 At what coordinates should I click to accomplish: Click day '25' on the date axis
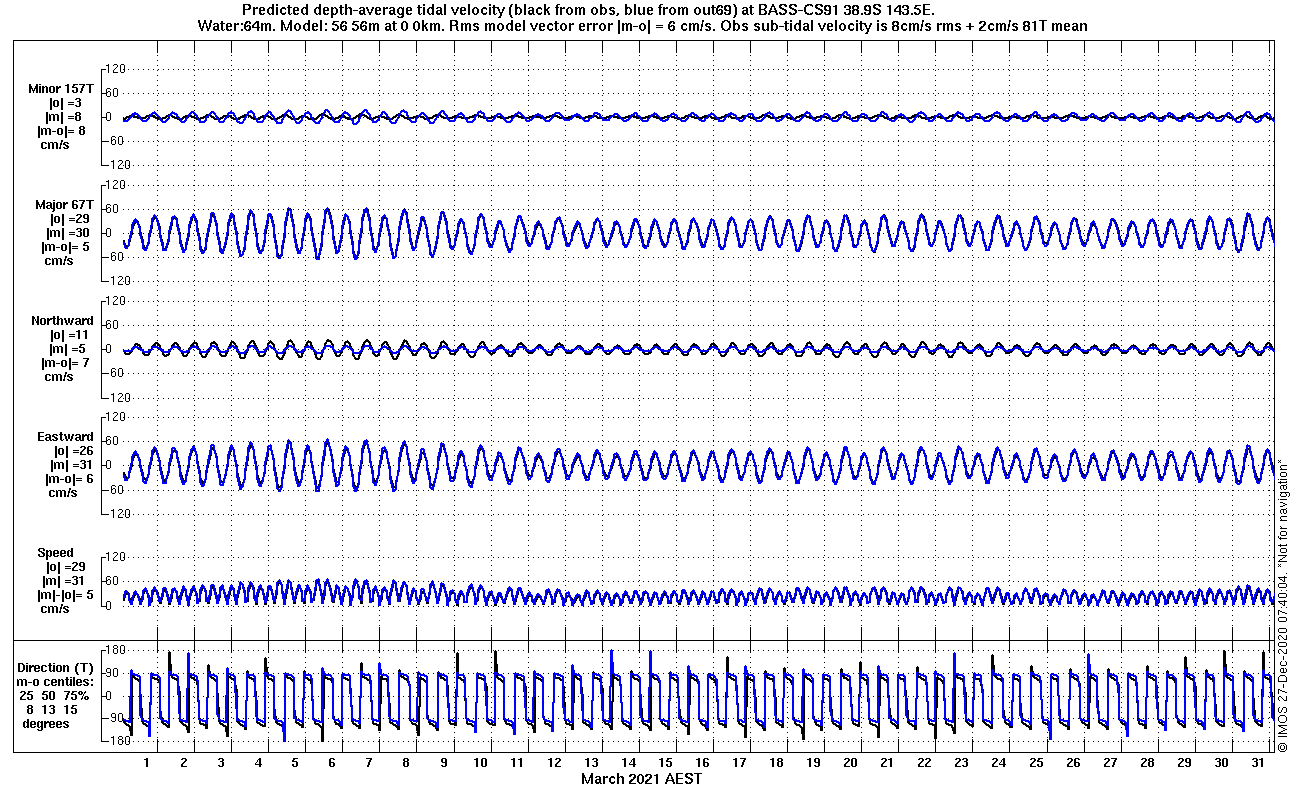pyautogui.click(x=1036, y=763)
